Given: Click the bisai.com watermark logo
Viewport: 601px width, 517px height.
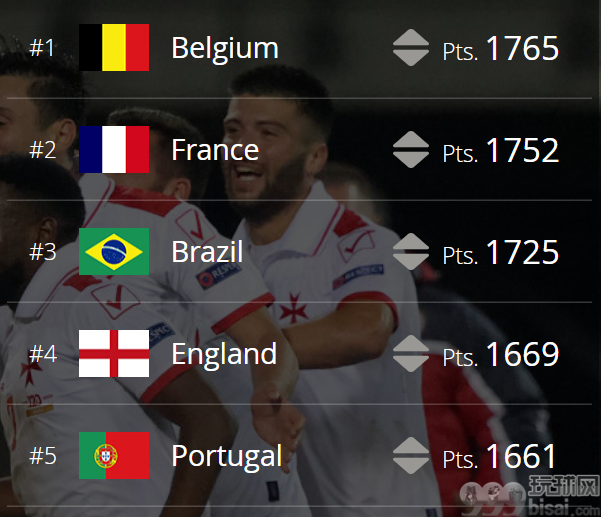Looking at the screenshot, I should coord(531,496).
